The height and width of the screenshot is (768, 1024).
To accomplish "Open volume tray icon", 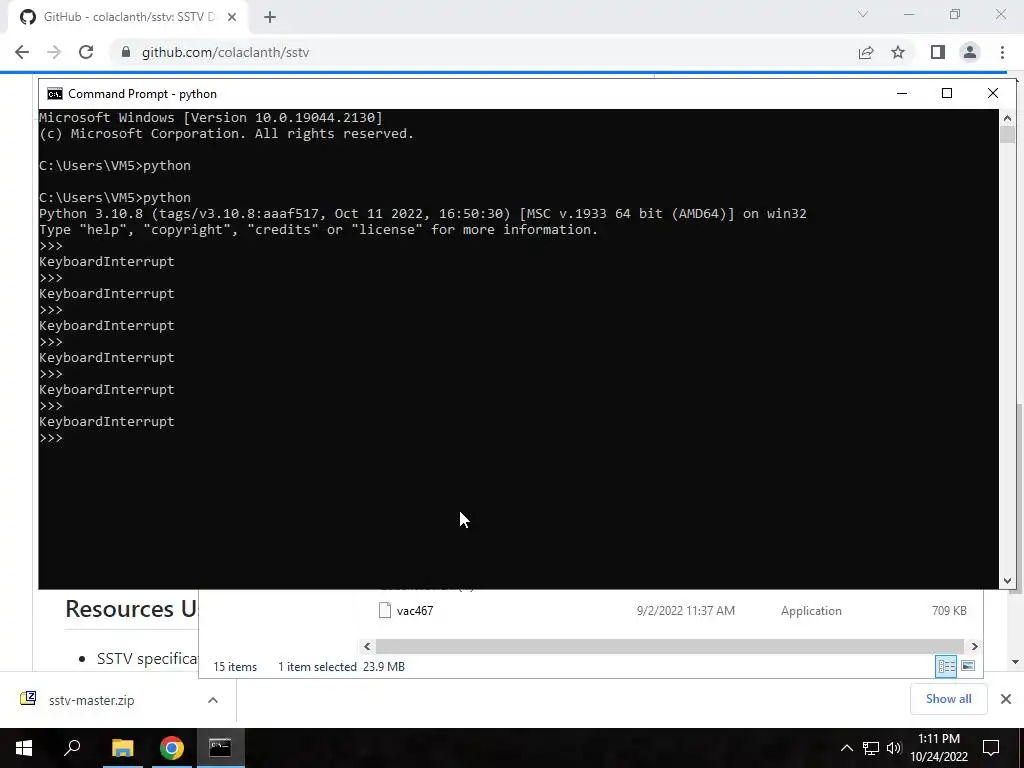I will coord(894,748).
